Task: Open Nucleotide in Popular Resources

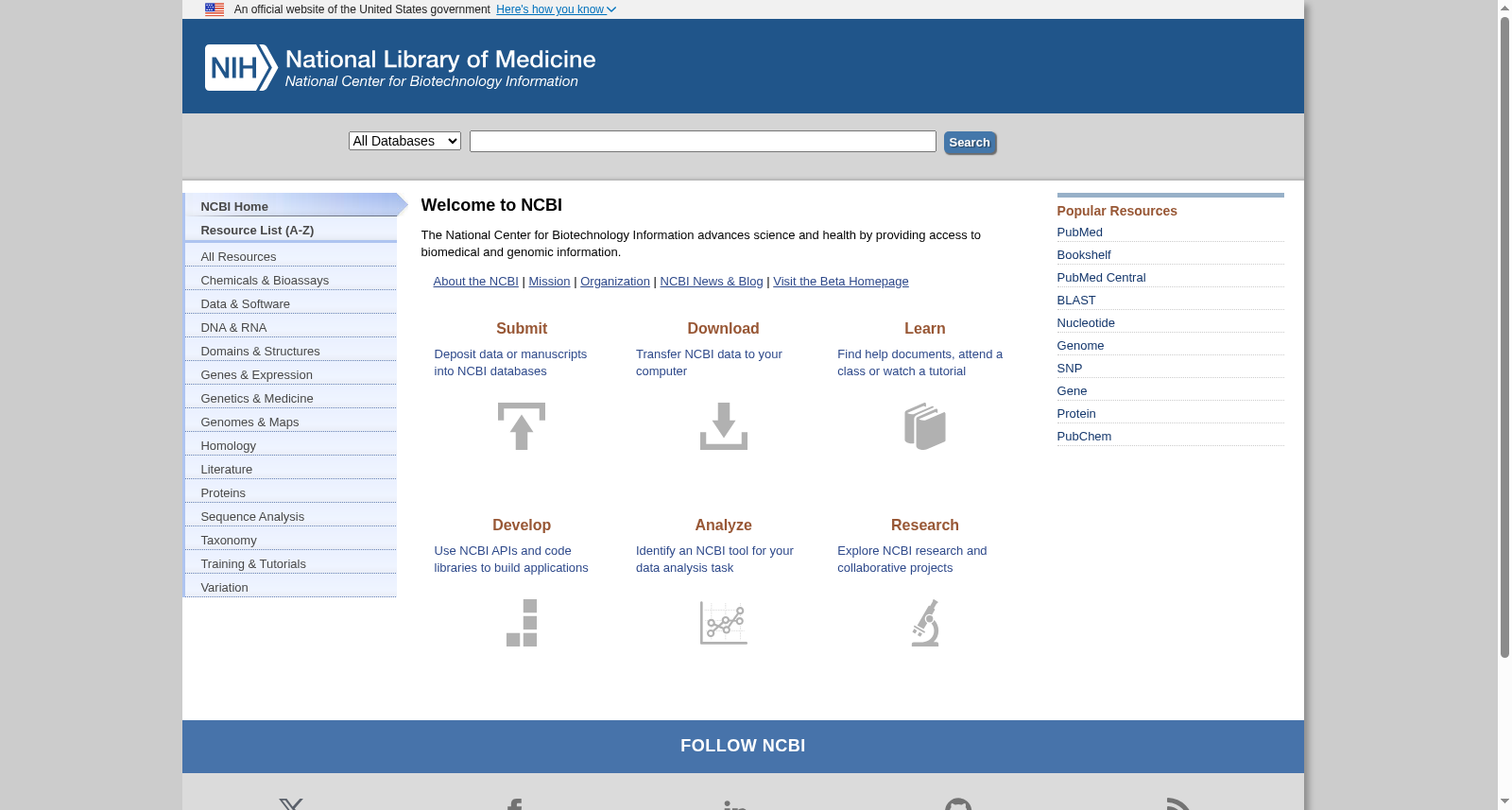Action: (1086, 323)
